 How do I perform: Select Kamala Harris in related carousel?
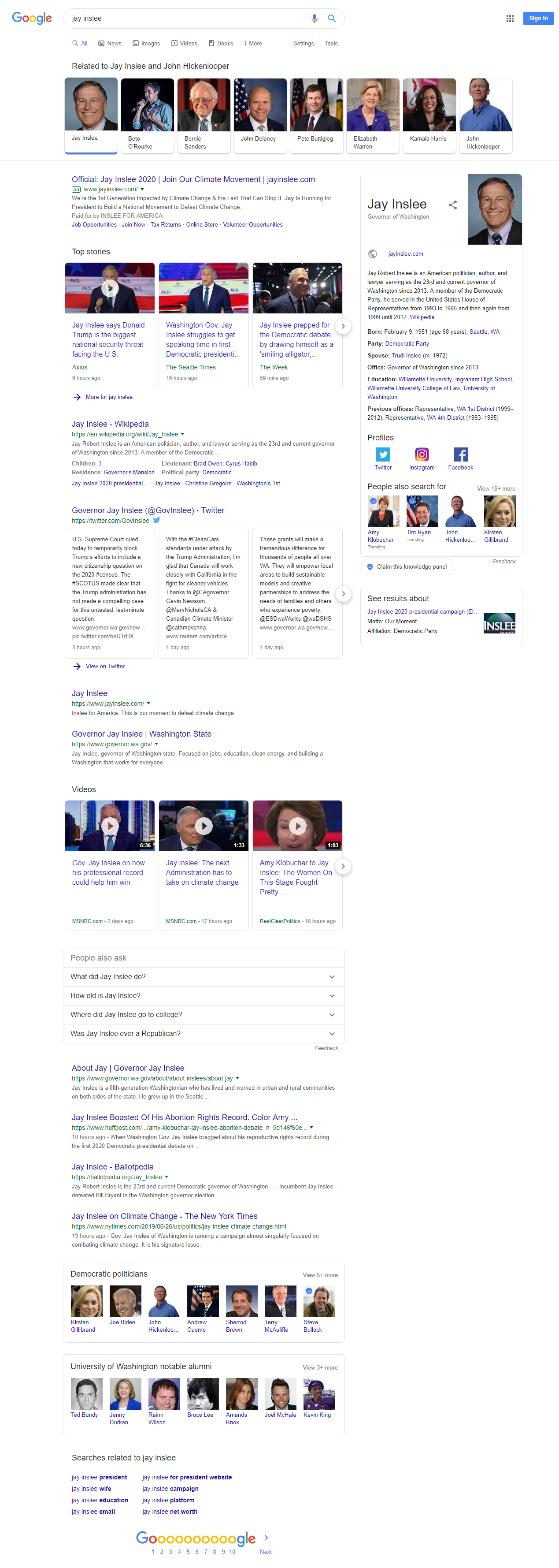[429, 115]
